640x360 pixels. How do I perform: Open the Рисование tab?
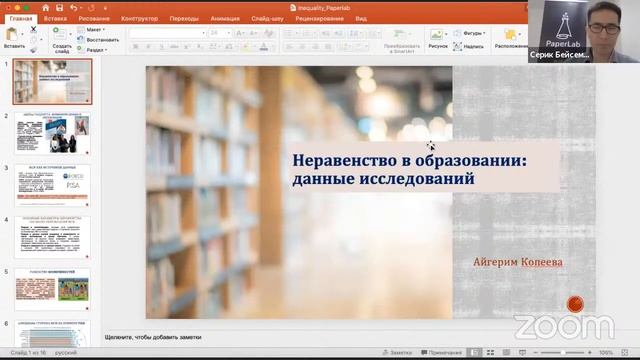[94, 19]
